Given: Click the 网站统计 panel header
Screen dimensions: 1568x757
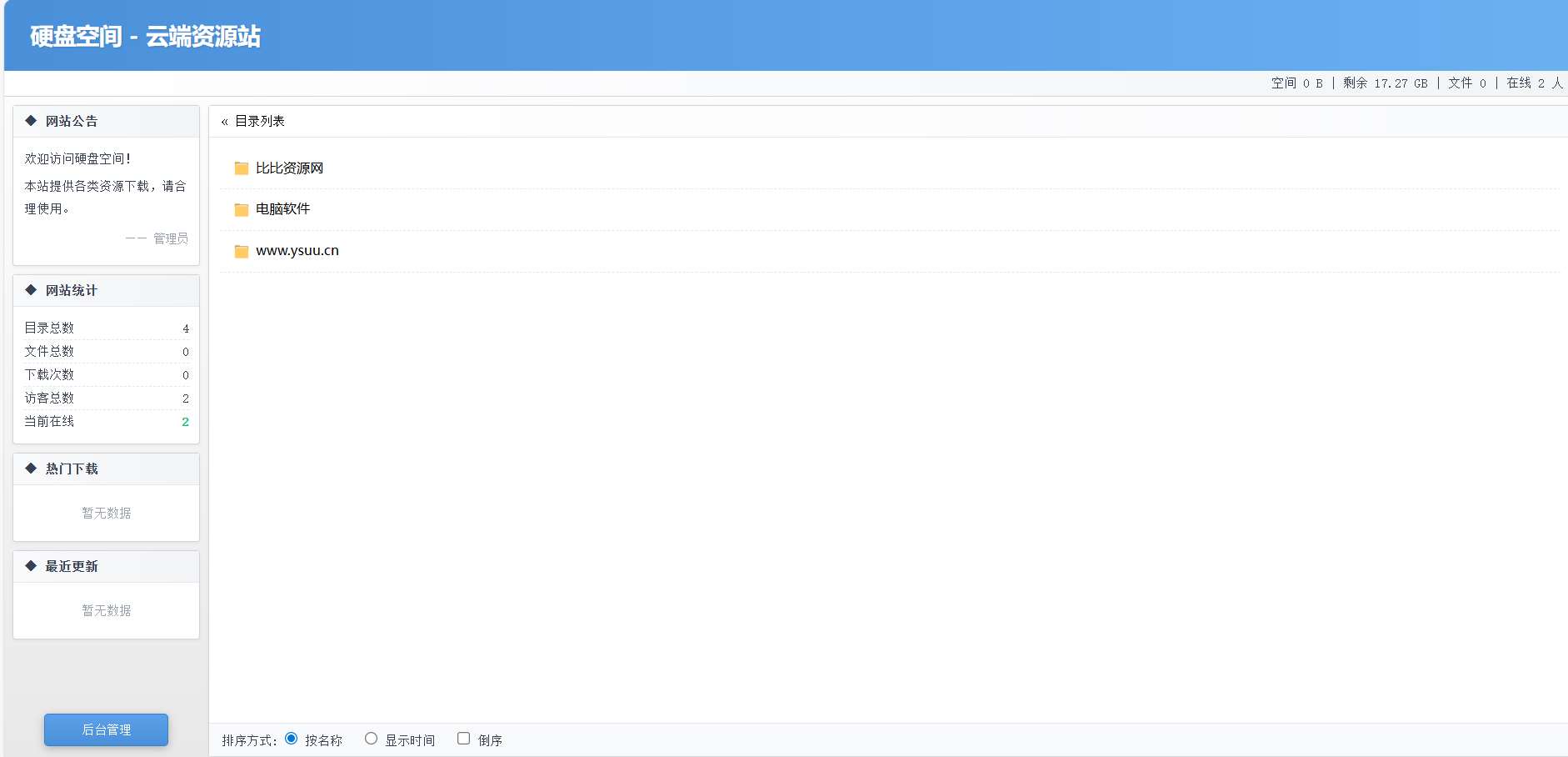Looking at the screenshot, I should (x=72, y=290).
